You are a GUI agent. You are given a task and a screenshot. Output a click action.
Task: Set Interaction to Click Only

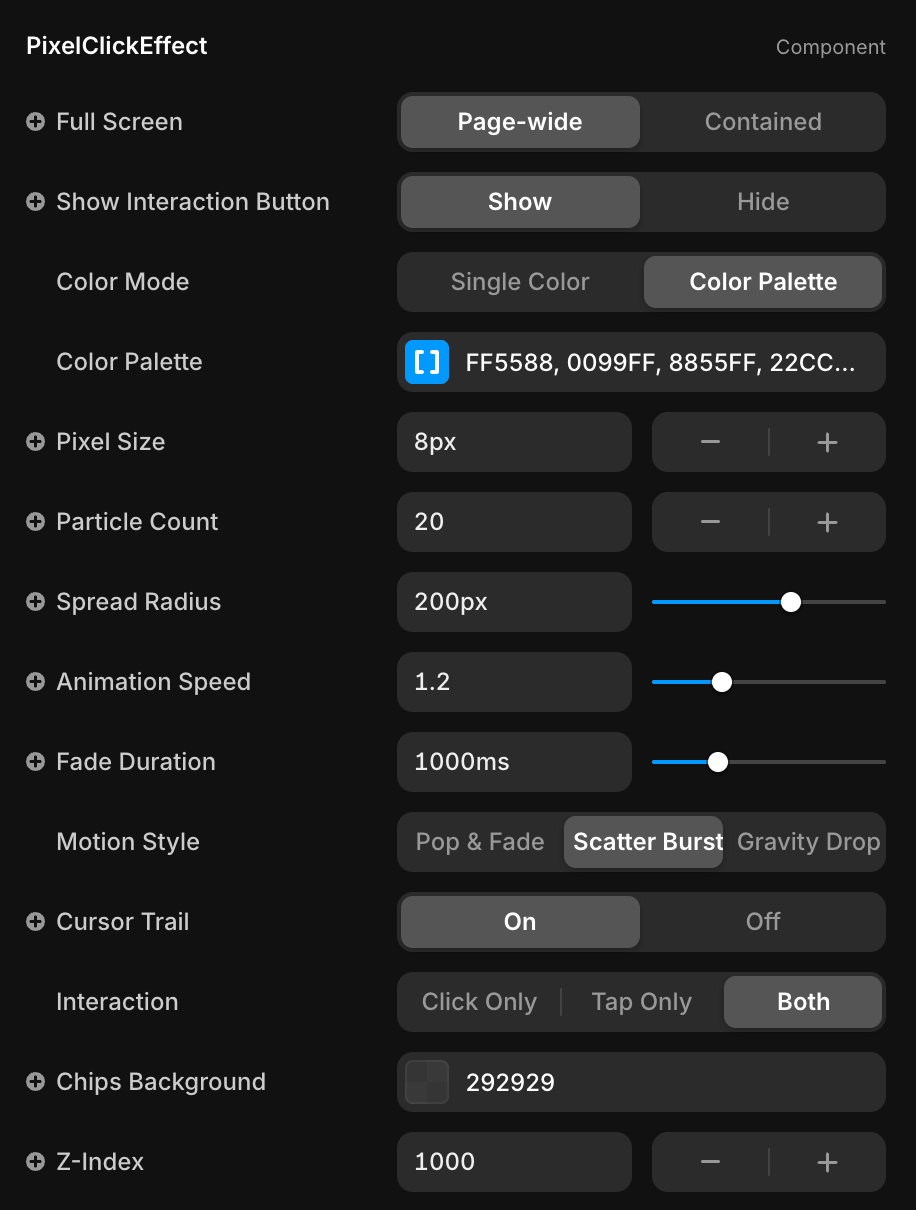[x=479, y=1002]
